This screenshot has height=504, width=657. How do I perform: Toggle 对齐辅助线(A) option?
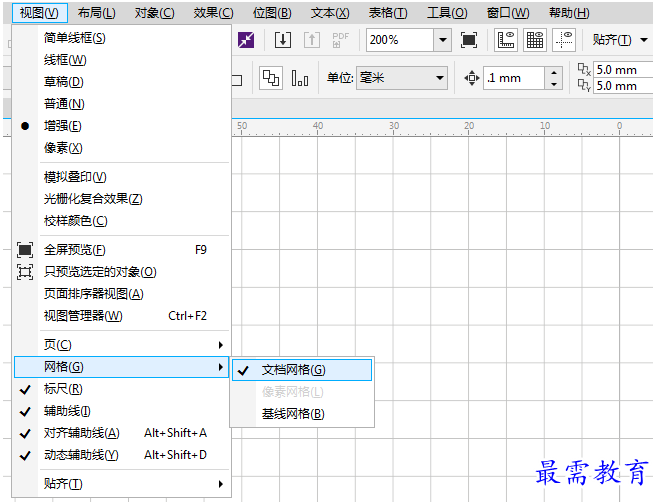click(x=122, y=433)
